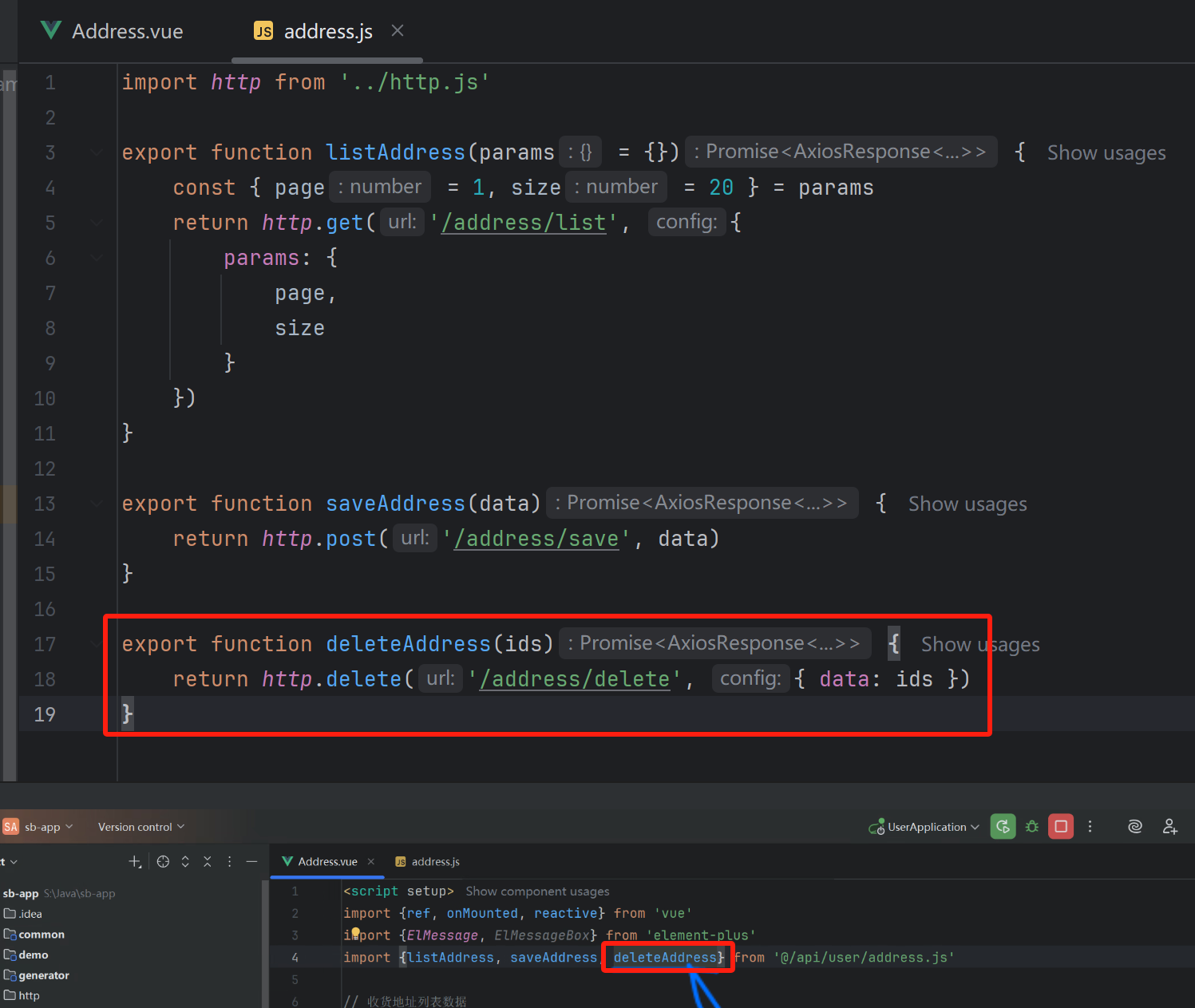Open the '/address/save' URL link
The height and width of the screenshot is (1008, 1195).
pos(536,539)
